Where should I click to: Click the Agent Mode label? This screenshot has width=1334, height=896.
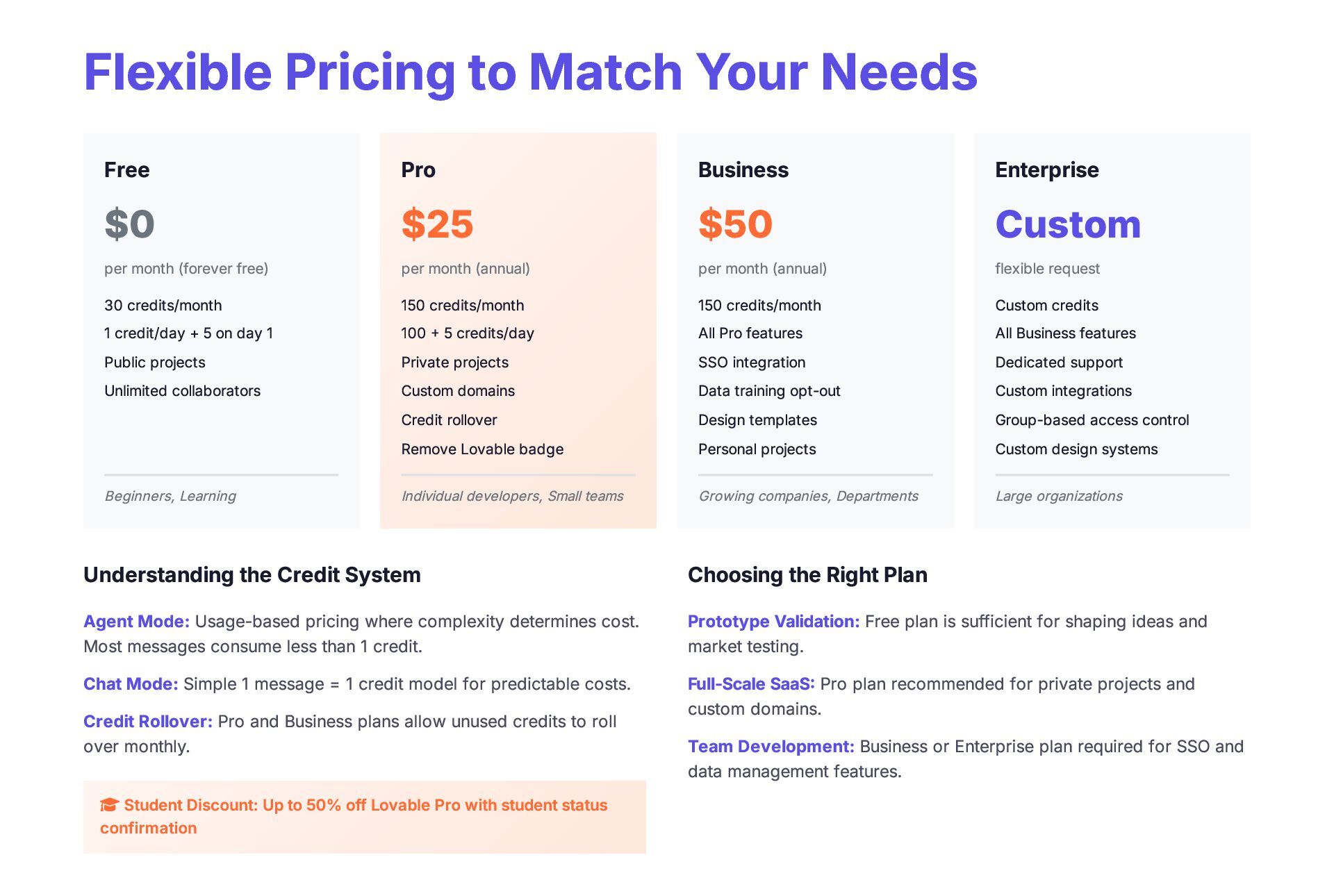click(x=136, y=622)
